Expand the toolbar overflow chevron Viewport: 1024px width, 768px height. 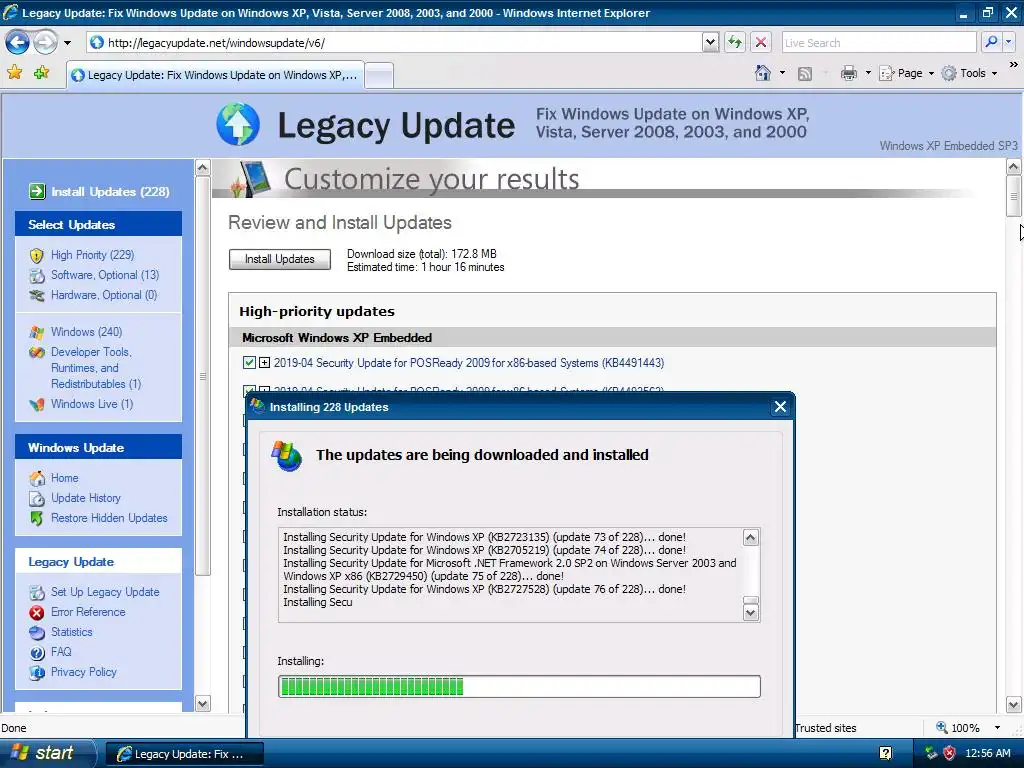[1014, 65]
